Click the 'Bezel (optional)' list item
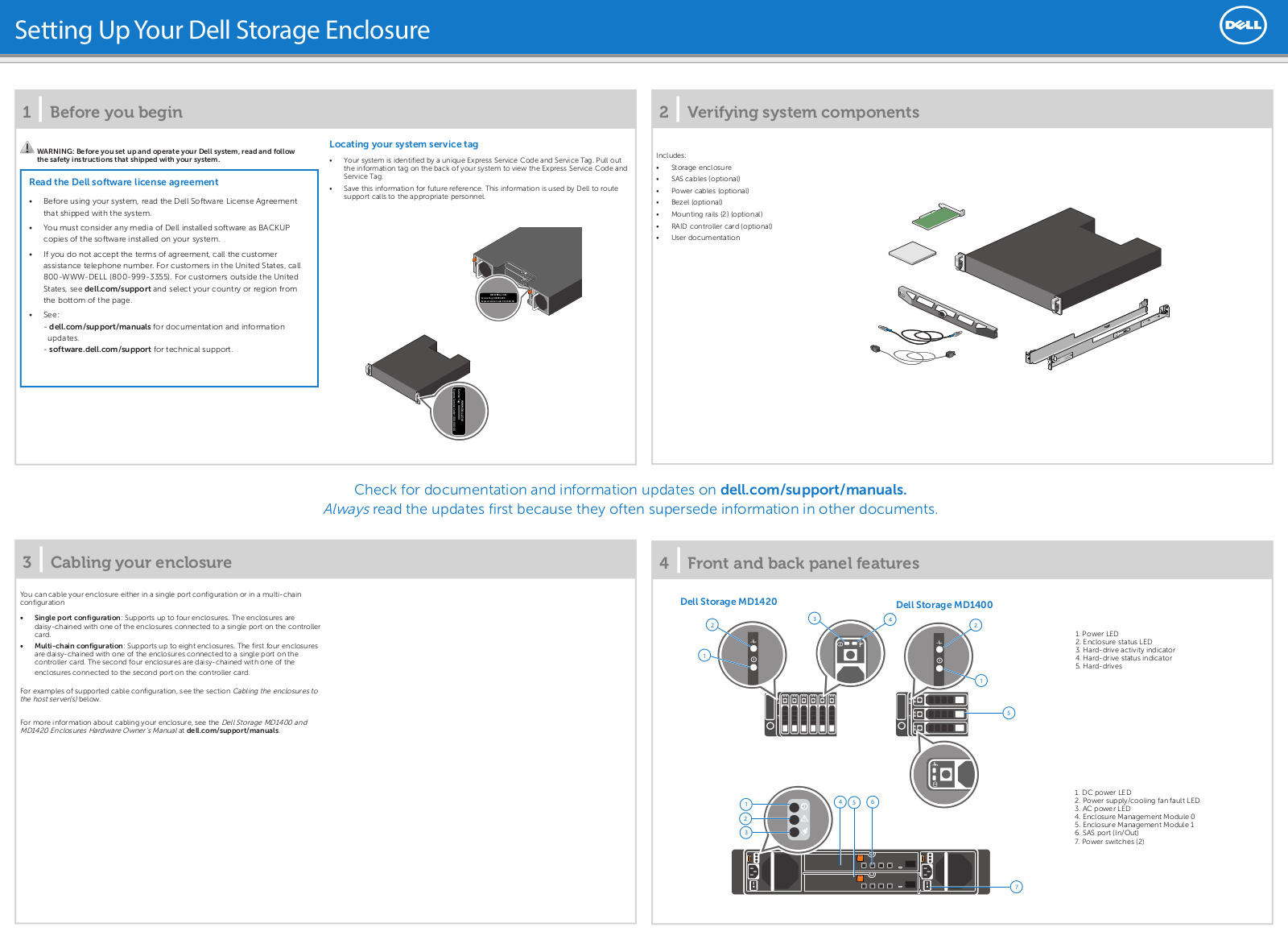The width and height of the screenshot is (1288, 952). click(x=696, y=202)
